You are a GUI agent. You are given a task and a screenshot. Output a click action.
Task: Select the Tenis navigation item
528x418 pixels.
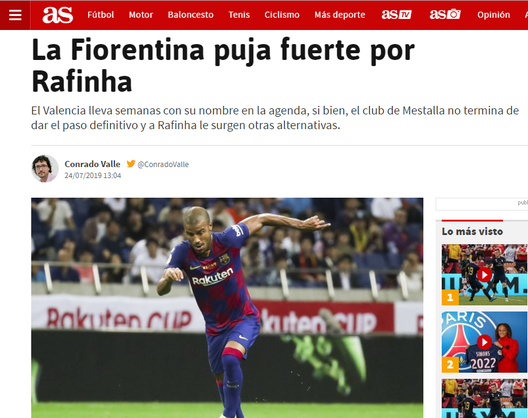[x=239, y=15]
